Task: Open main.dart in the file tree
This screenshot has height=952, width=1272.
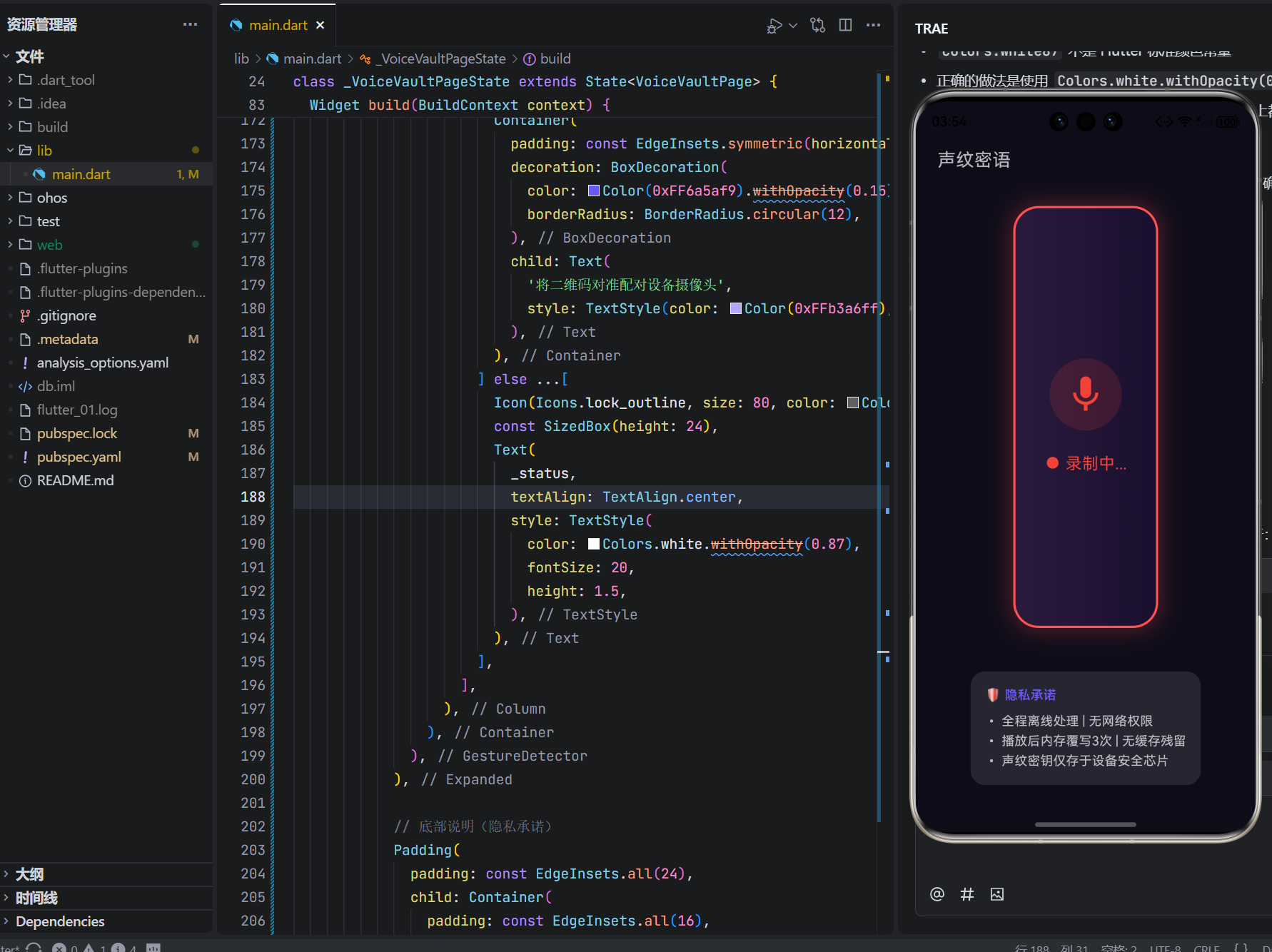Action: (106, 174)
